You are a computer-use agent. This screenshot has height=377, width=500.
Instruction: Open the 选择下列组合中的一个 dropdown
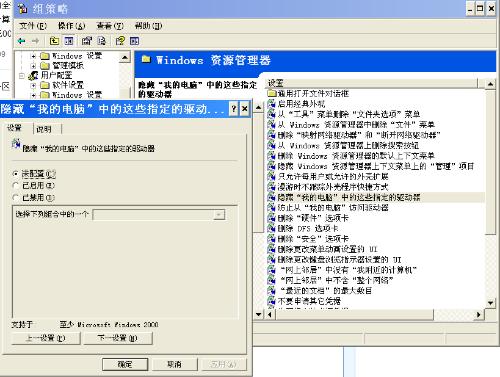(219, 215)
